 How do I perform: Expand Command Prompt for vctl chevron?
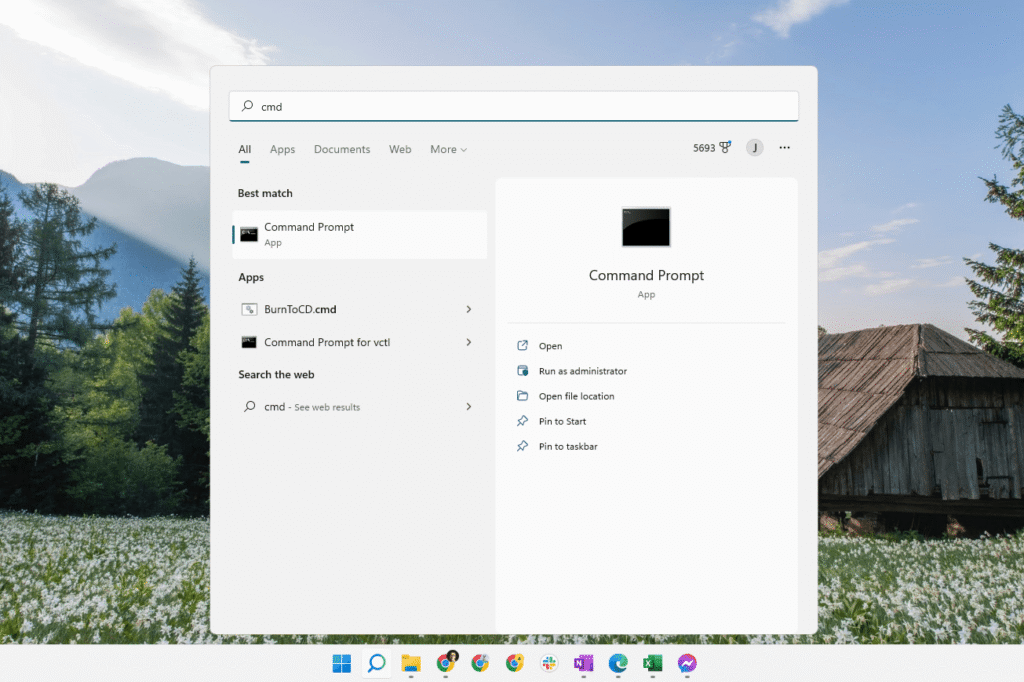click(468, 342)
